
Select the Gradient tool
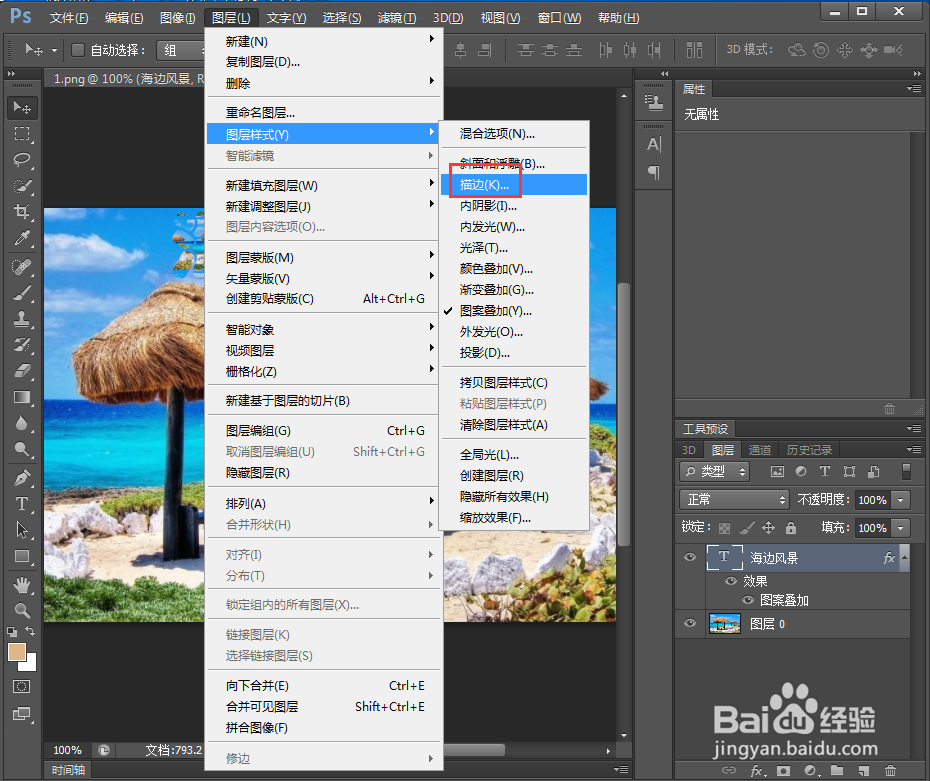(x=22, y=396)
